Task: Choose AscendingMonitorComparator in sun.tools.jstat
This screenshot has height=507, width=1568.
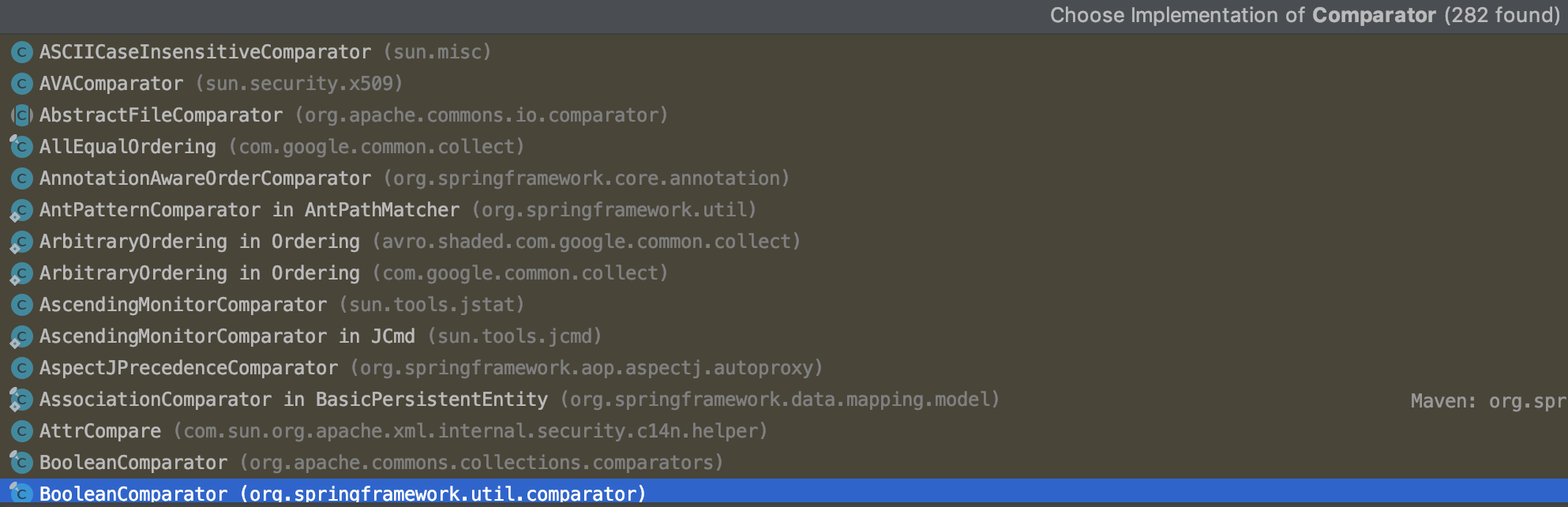Action: click(784, 305)
